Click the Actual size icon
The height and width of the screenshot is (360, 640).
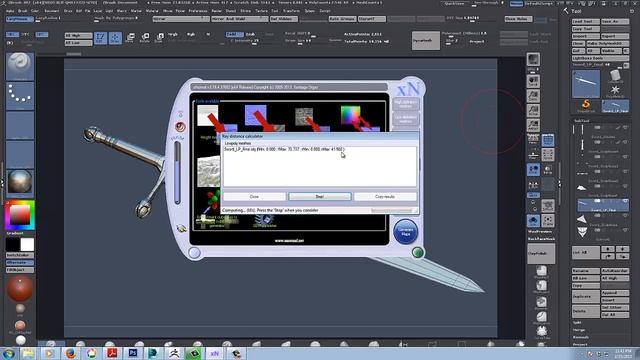coord(533,111)
